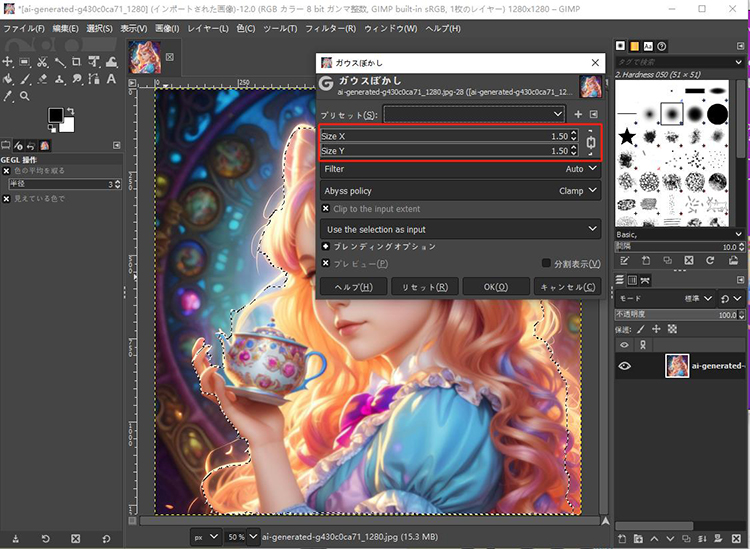Toggle Size X/Y chain link
Image resolution: width=750 pixels, height=549 pixels.
click(591, 143)
